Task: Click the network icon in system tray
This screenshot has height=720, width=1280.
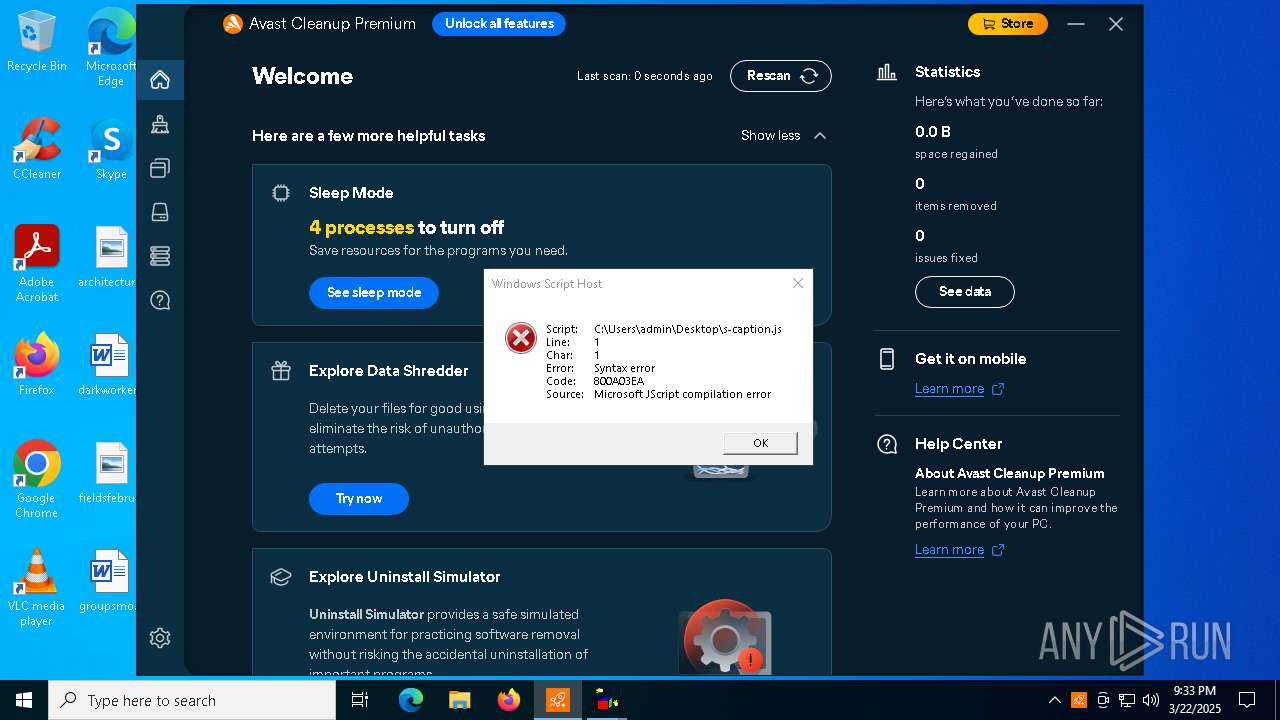Action: point(1127,700)
